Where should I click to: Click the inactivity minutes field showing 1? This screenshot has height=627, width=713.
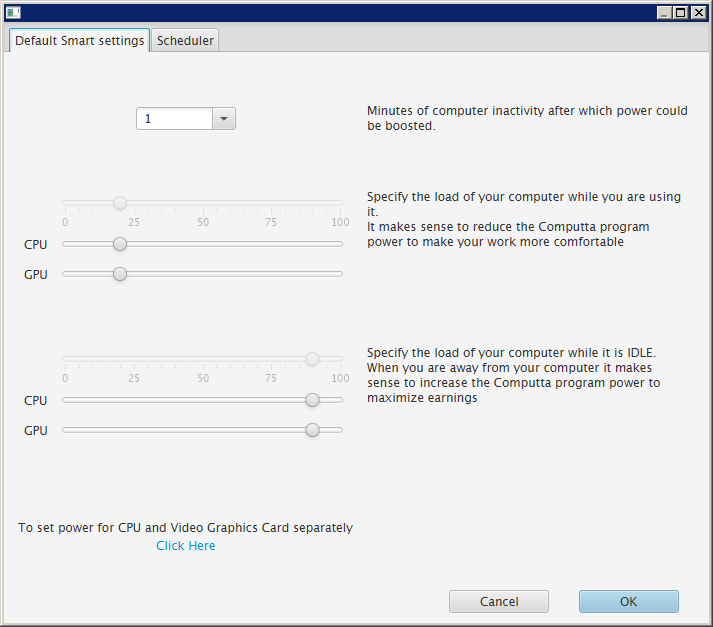(x=174, y=119)
